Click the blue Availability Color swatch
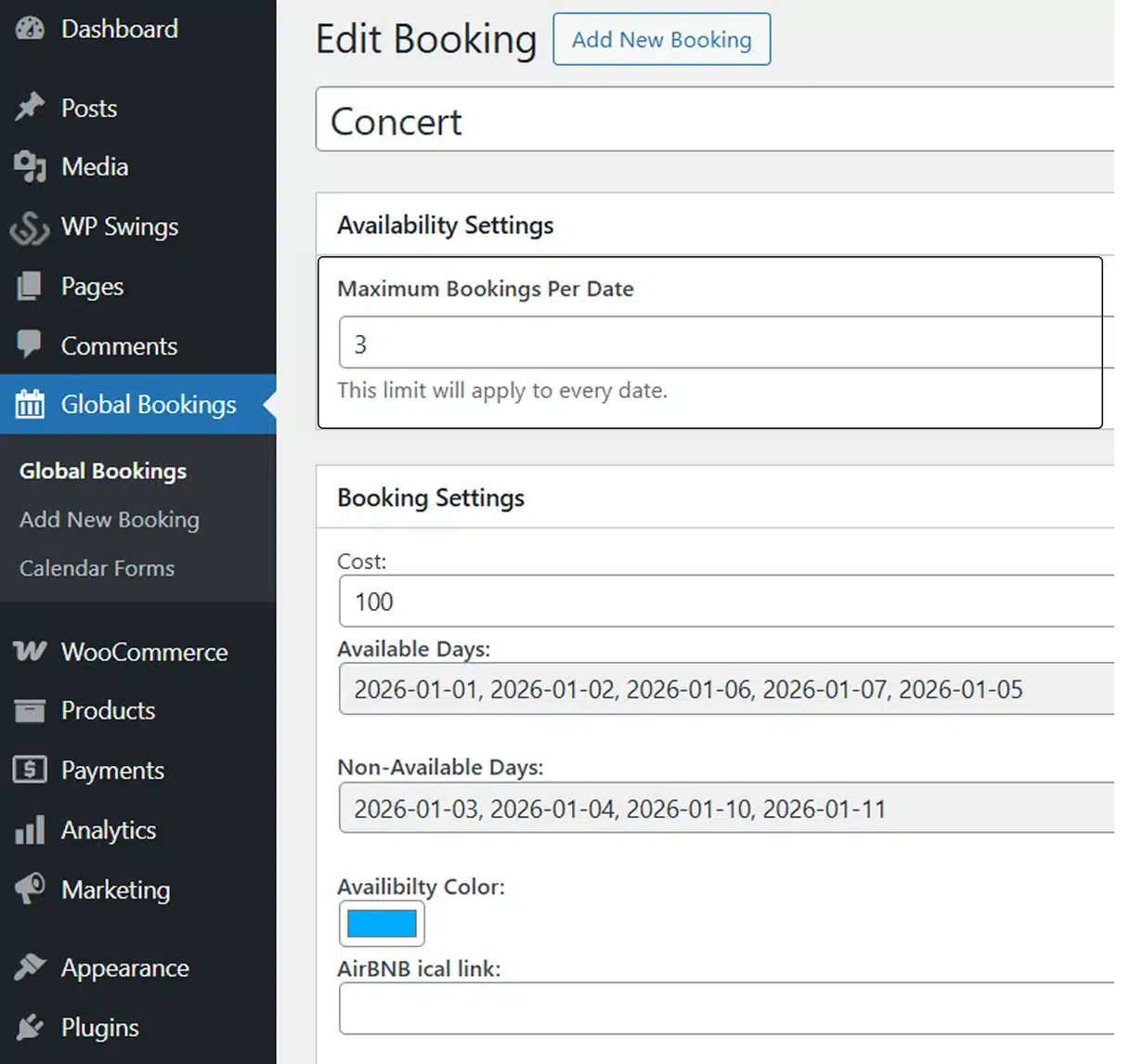 (382, 923)
